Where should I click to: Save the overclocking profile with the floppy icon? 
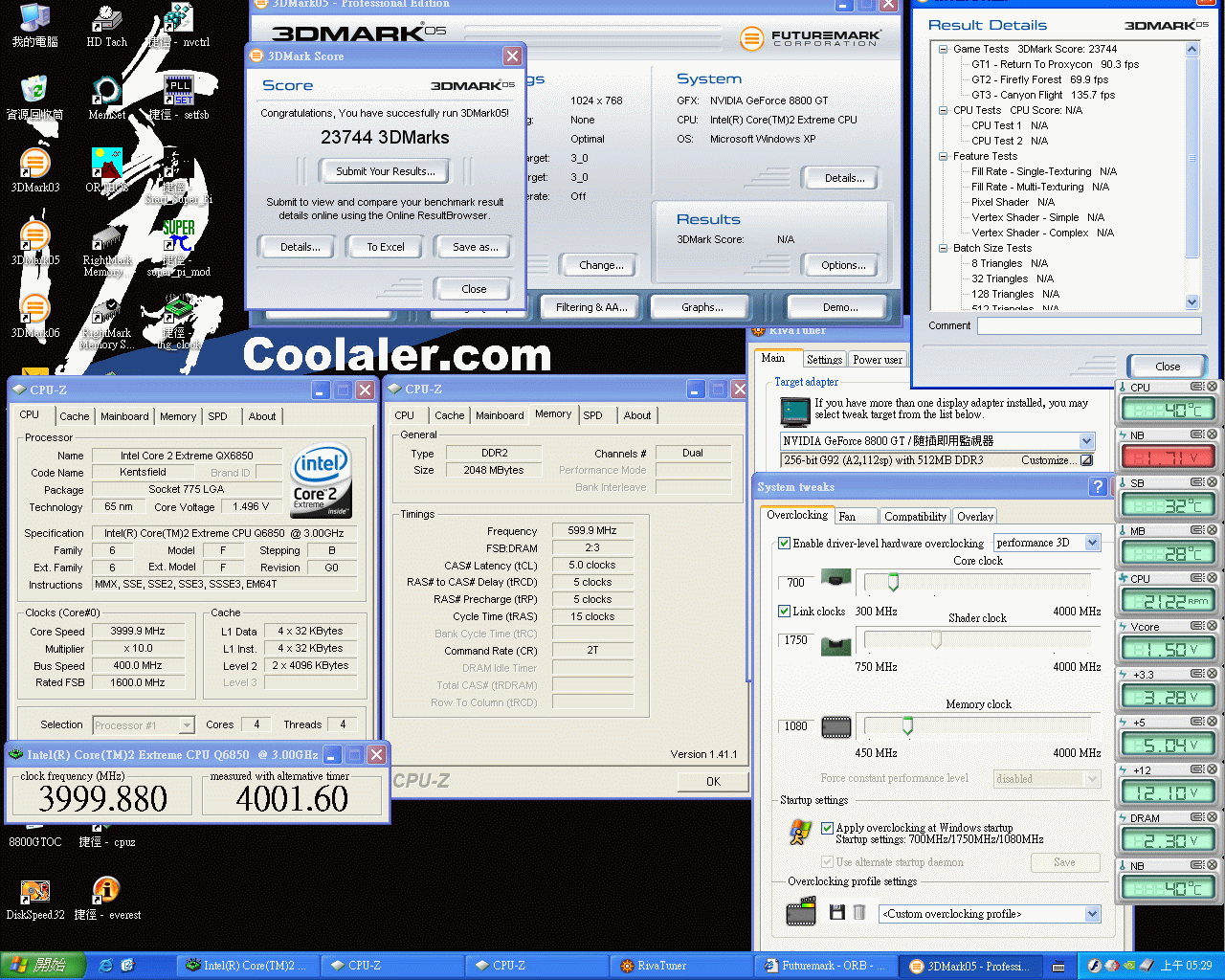(836, 913)
